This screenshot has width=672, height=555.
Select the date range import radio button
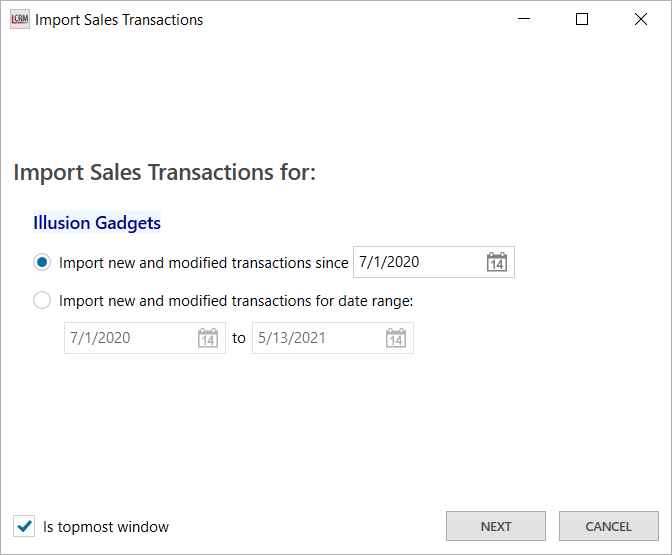pyautogui.click(x=42, y=300)
